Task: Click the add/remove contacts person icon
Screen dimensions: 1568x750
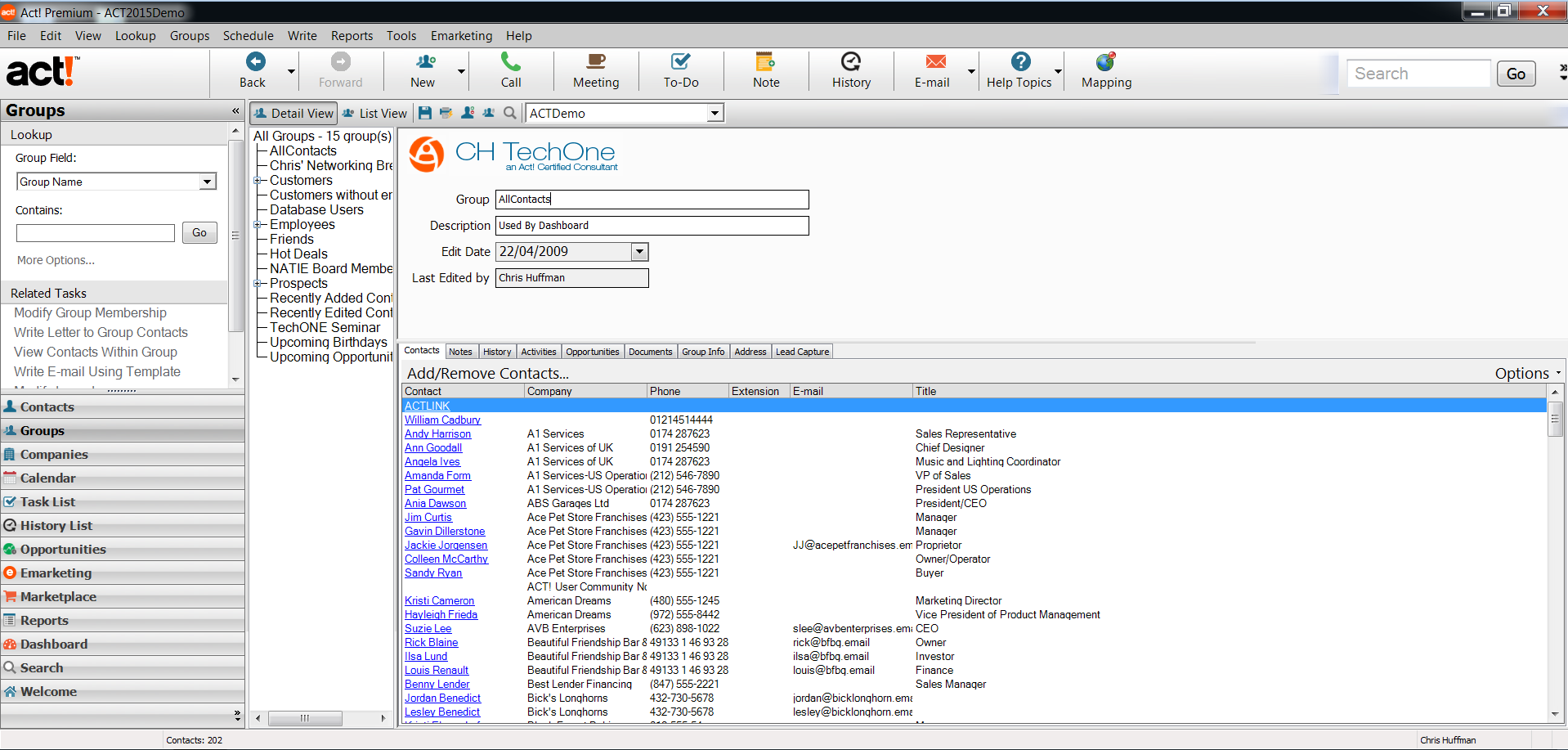Action: click(x=468, y=113)
